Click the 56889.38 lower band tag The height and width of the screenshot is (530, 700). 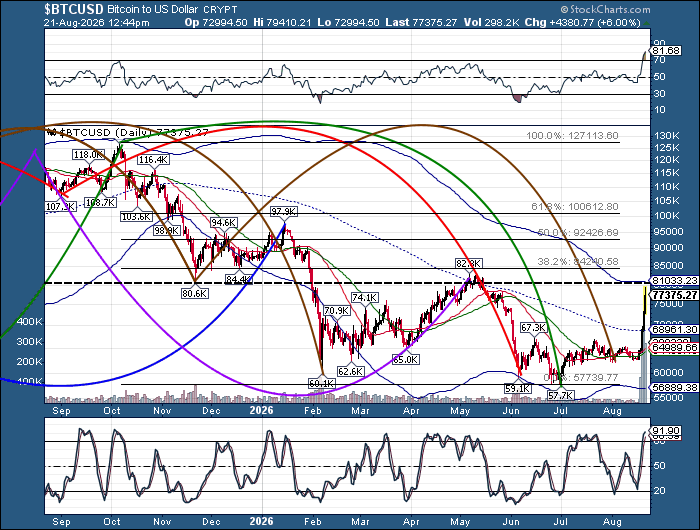[x=675, y=387]
